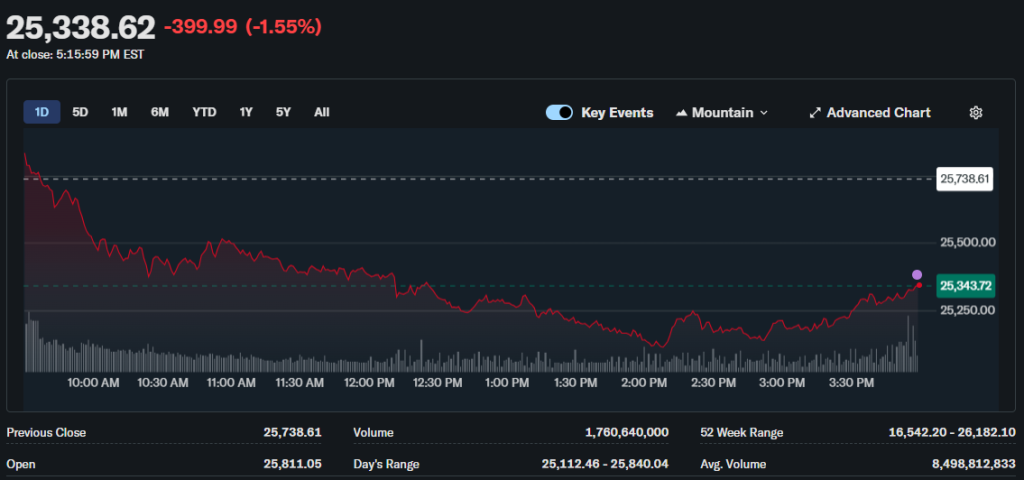Choose the 1M chart range
Viewport: 1024px width, 480px height.
(119, 112)
